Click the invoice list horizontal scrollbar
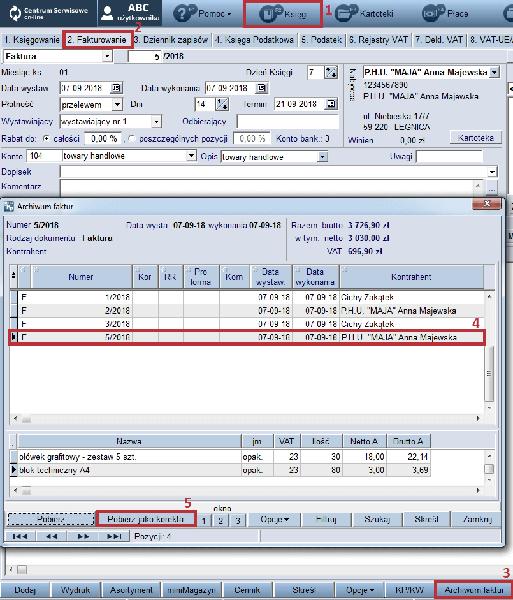The image size is (513, 600). [247, 419]
